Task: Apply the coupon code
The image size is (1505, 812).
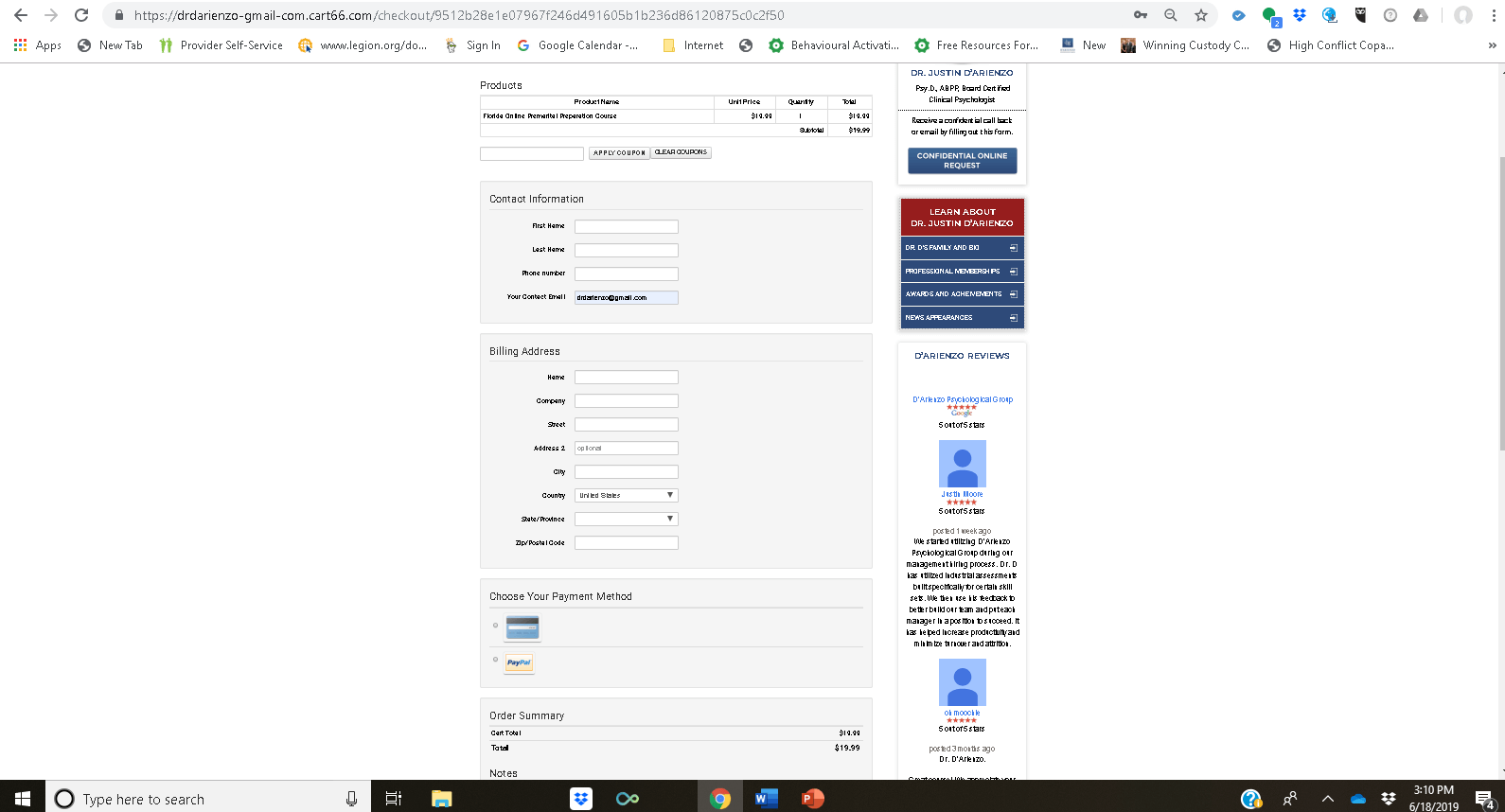Action: pos(619,152)
